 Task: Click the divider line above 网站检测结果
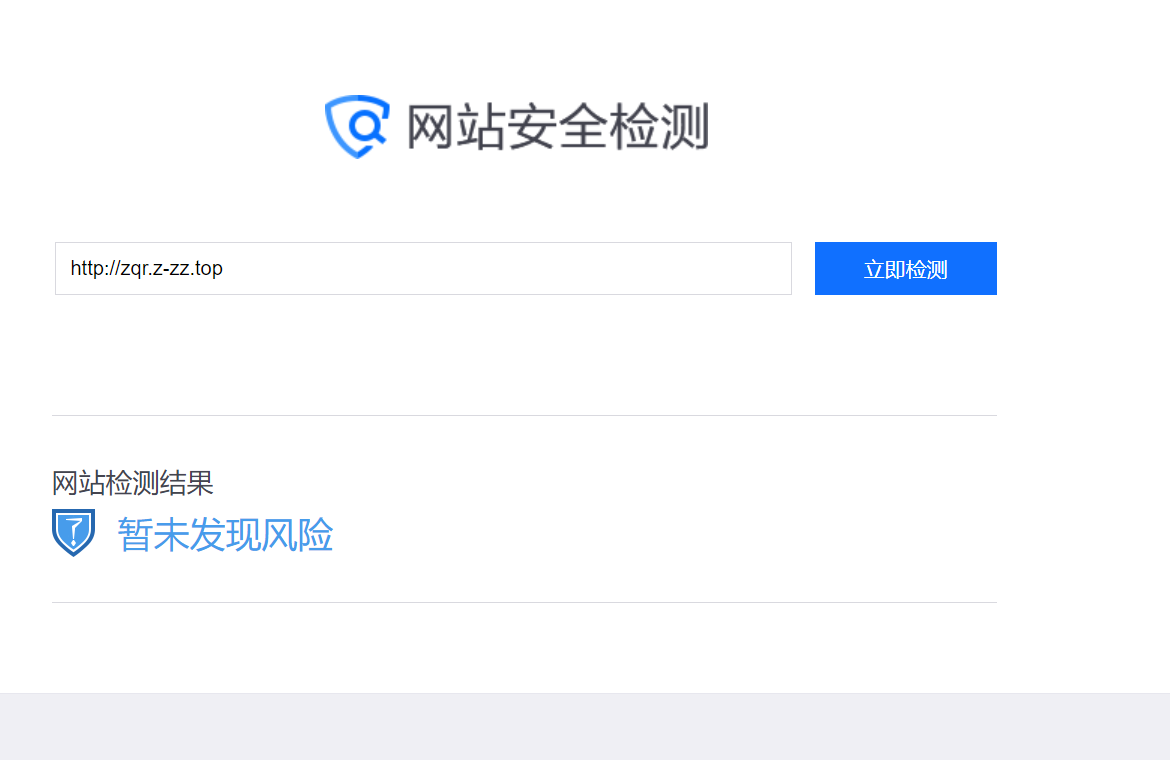[x=524, y=415]
